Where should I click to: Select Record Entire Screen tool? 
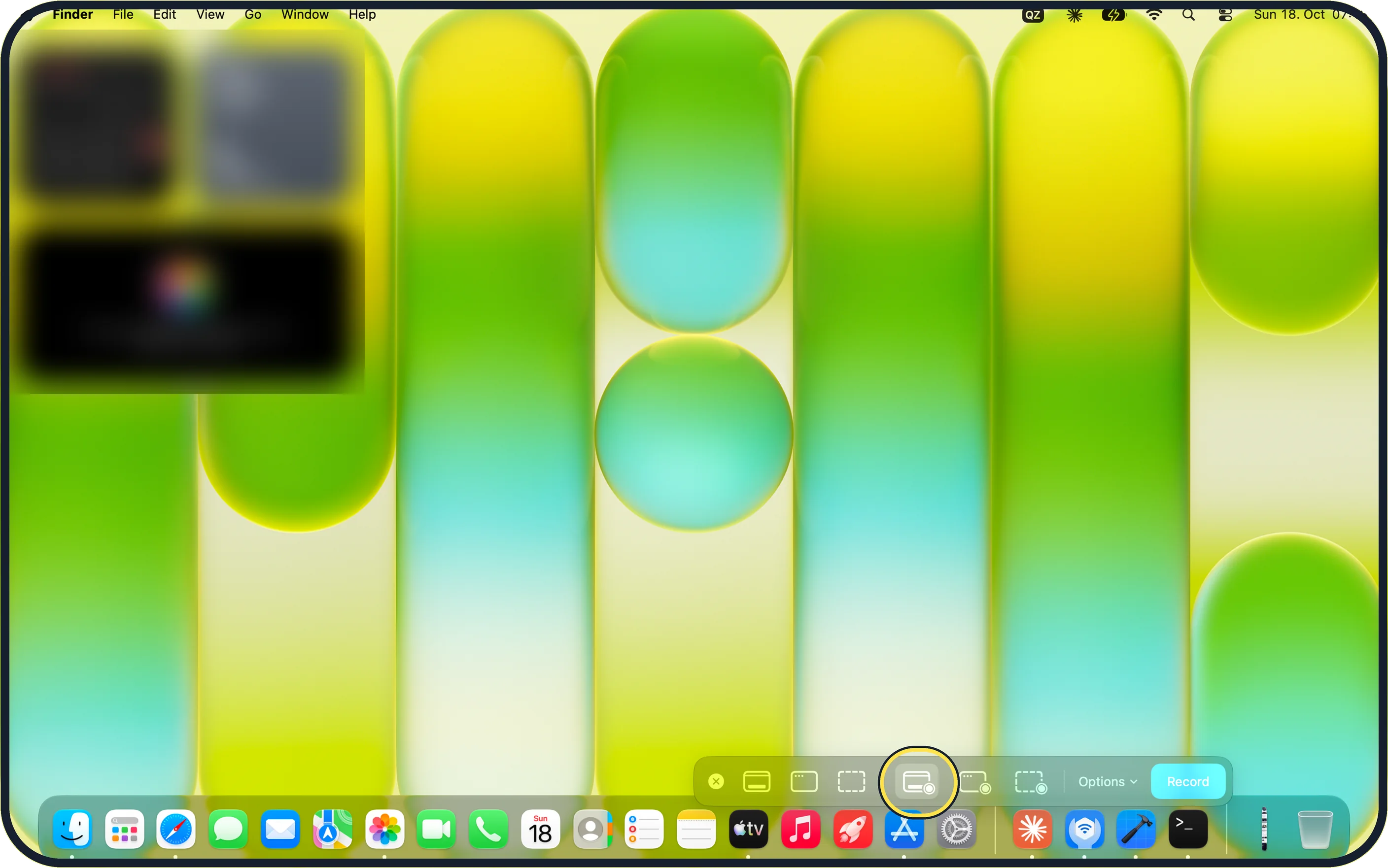tap(918, 782)
